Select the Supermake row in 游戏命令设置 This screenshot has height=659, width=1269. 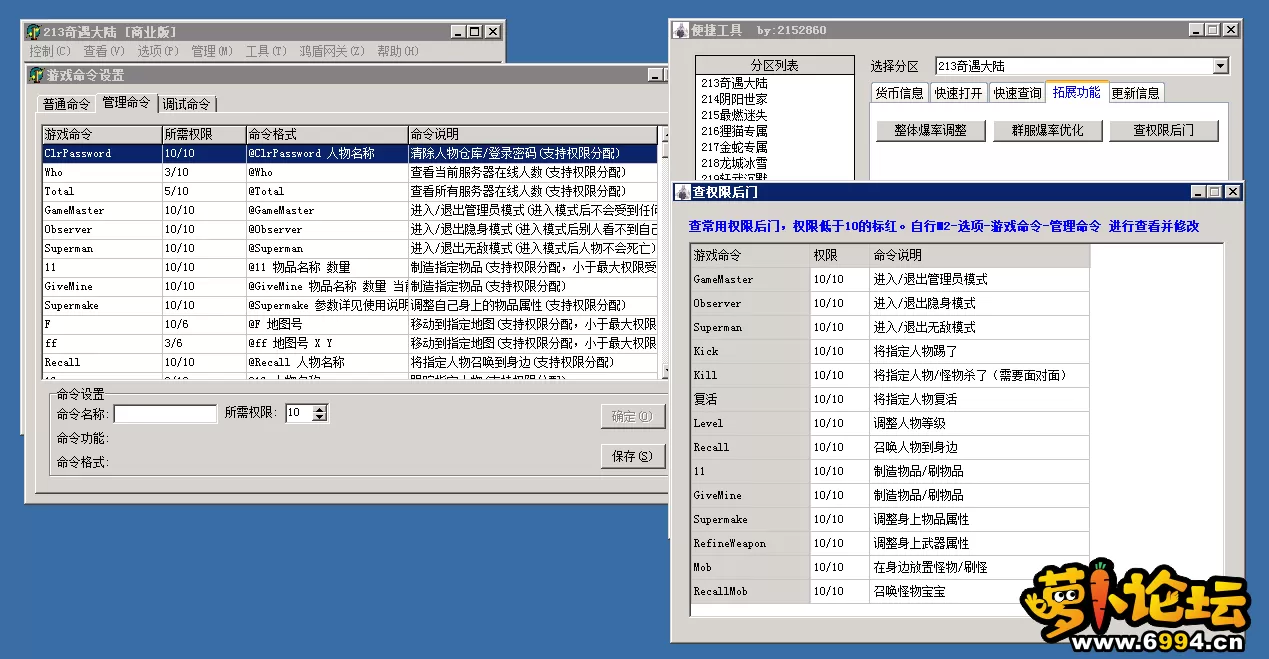[350, 305]
